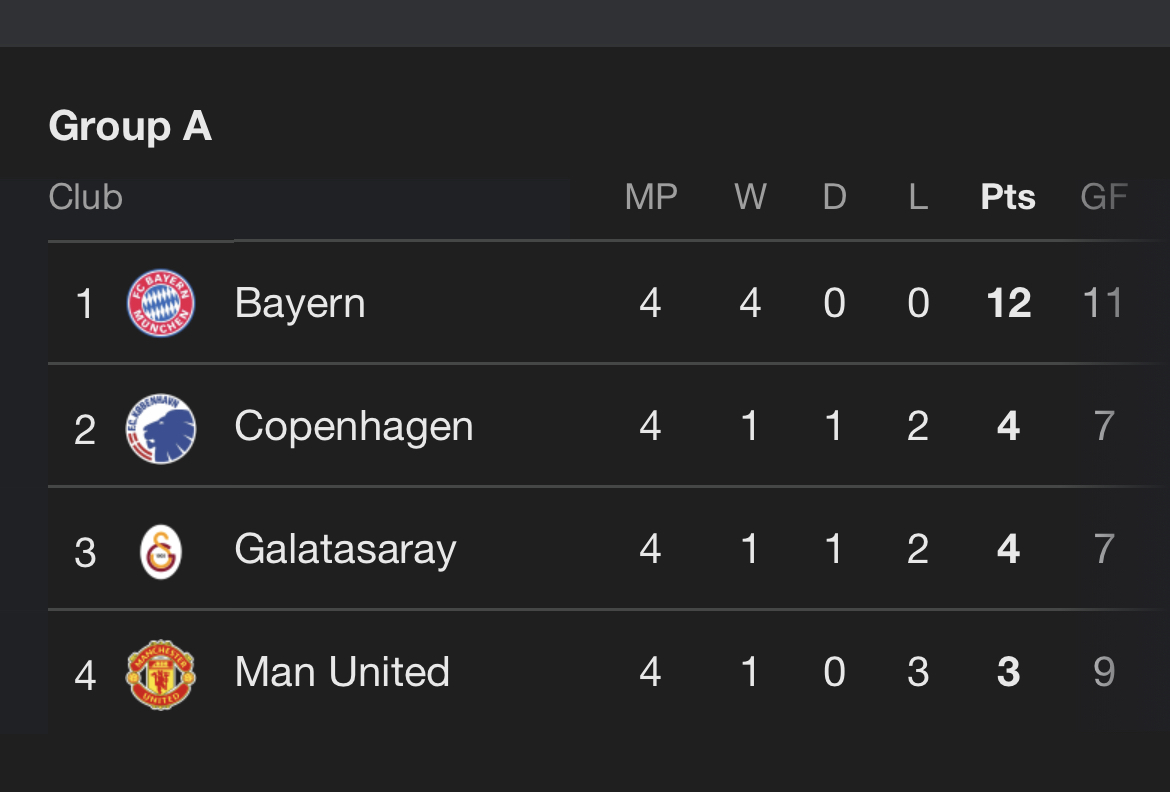The width and height of the screenshot is (1170, 792).
Task: Click the L column header
Action: pyautogui.click(x=919, y=197)
